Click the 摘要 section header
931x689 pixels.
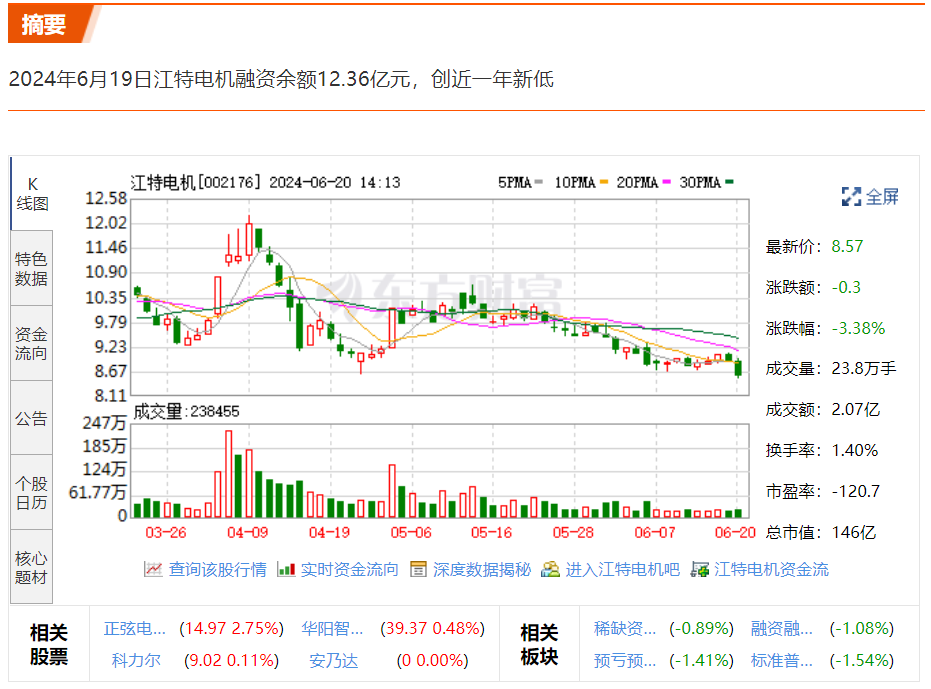coord(43,24)
